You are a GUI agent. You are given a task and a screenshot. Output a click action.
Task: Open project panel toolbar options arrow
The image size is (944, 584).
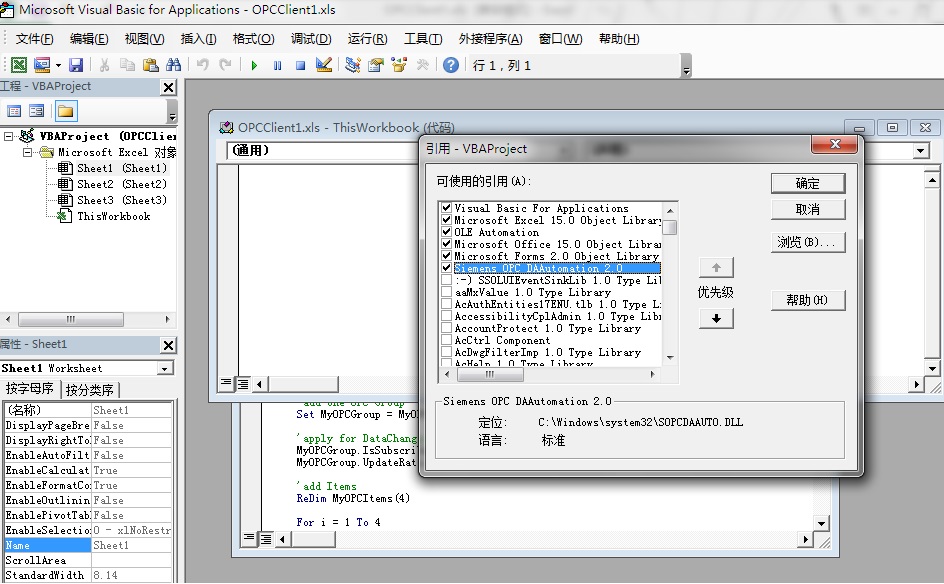coord(172,111)
